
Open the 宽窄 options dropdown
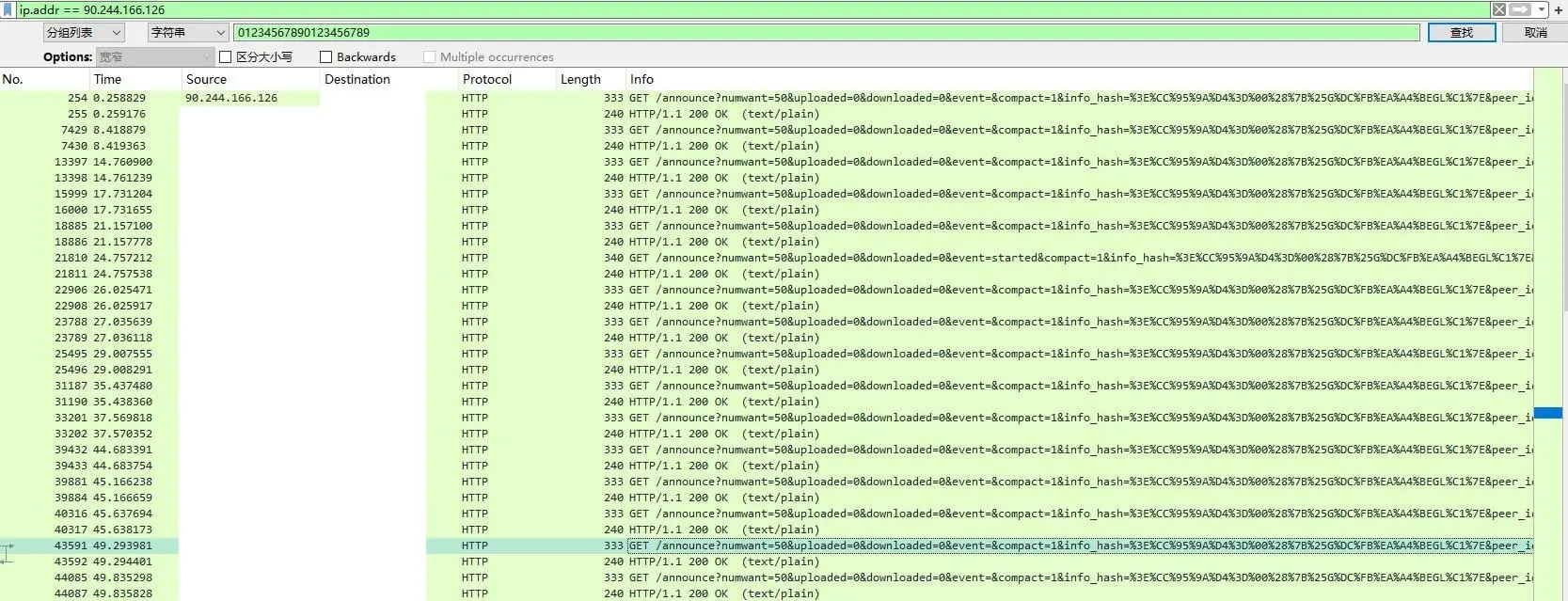point(155,56)
